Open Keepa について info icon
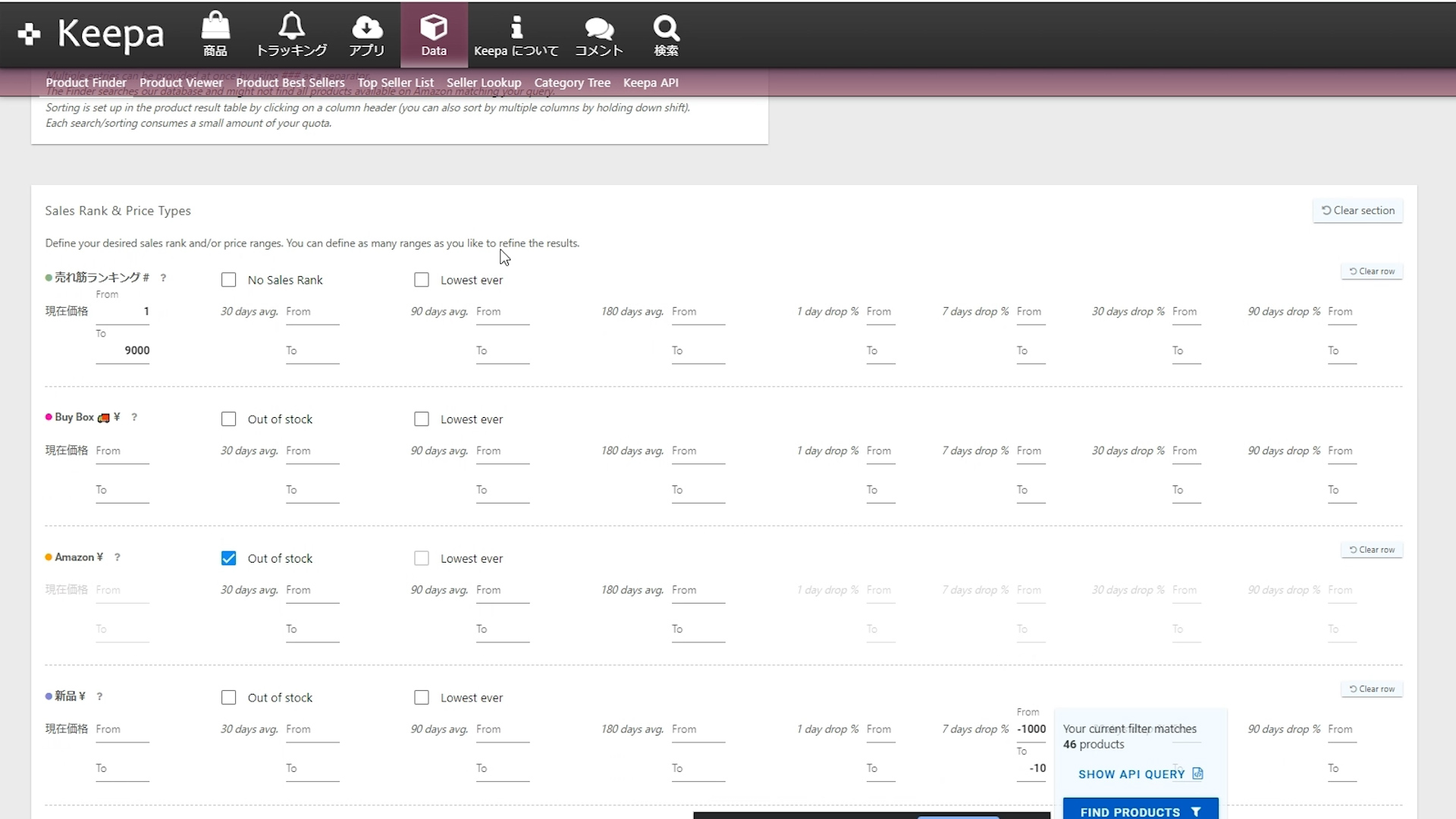The width and height of the screenshot is (1456, 819). [x=516, y=27]
